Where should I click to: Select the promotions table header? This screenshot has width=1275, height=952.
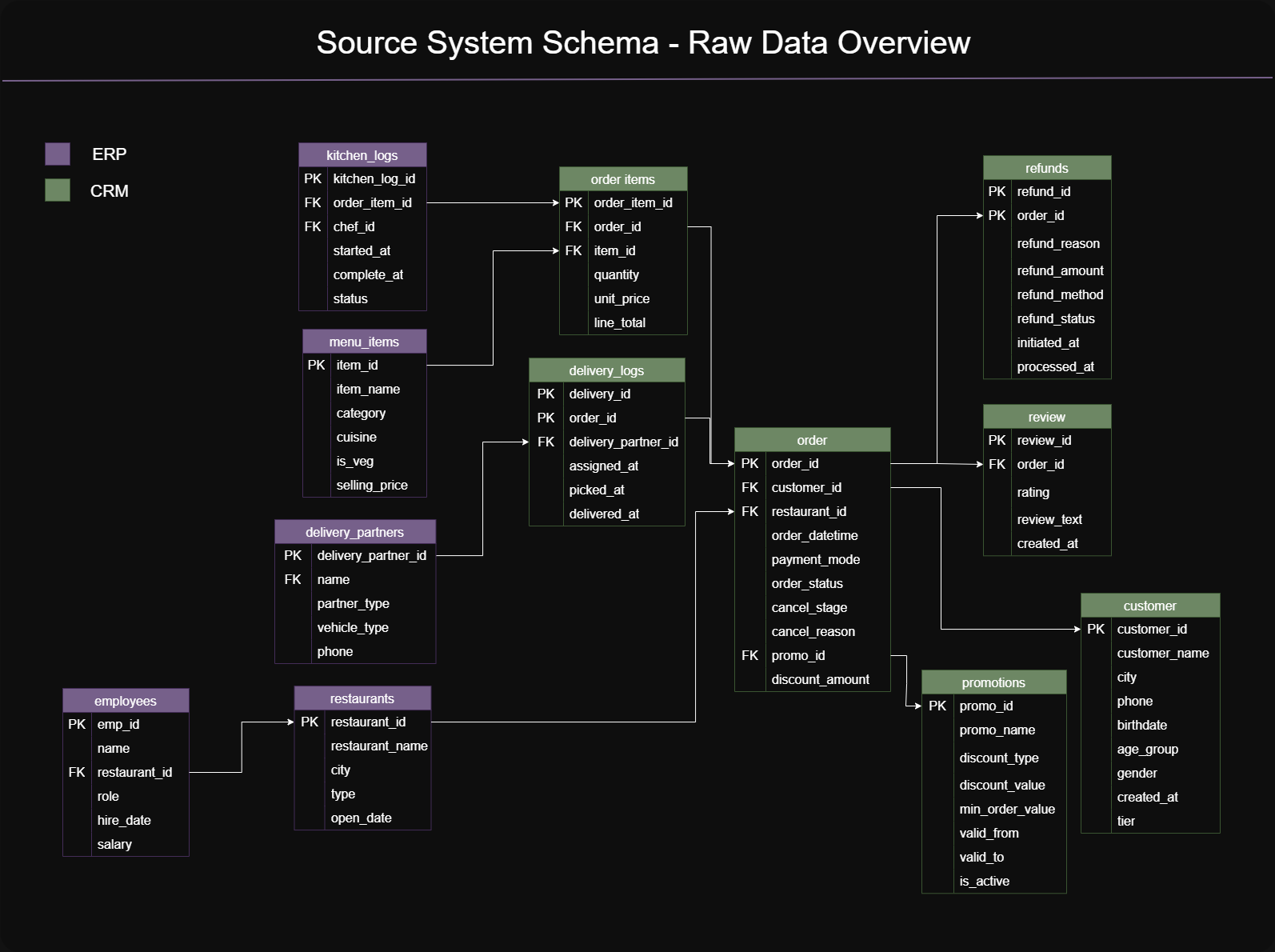pos(994,682)
